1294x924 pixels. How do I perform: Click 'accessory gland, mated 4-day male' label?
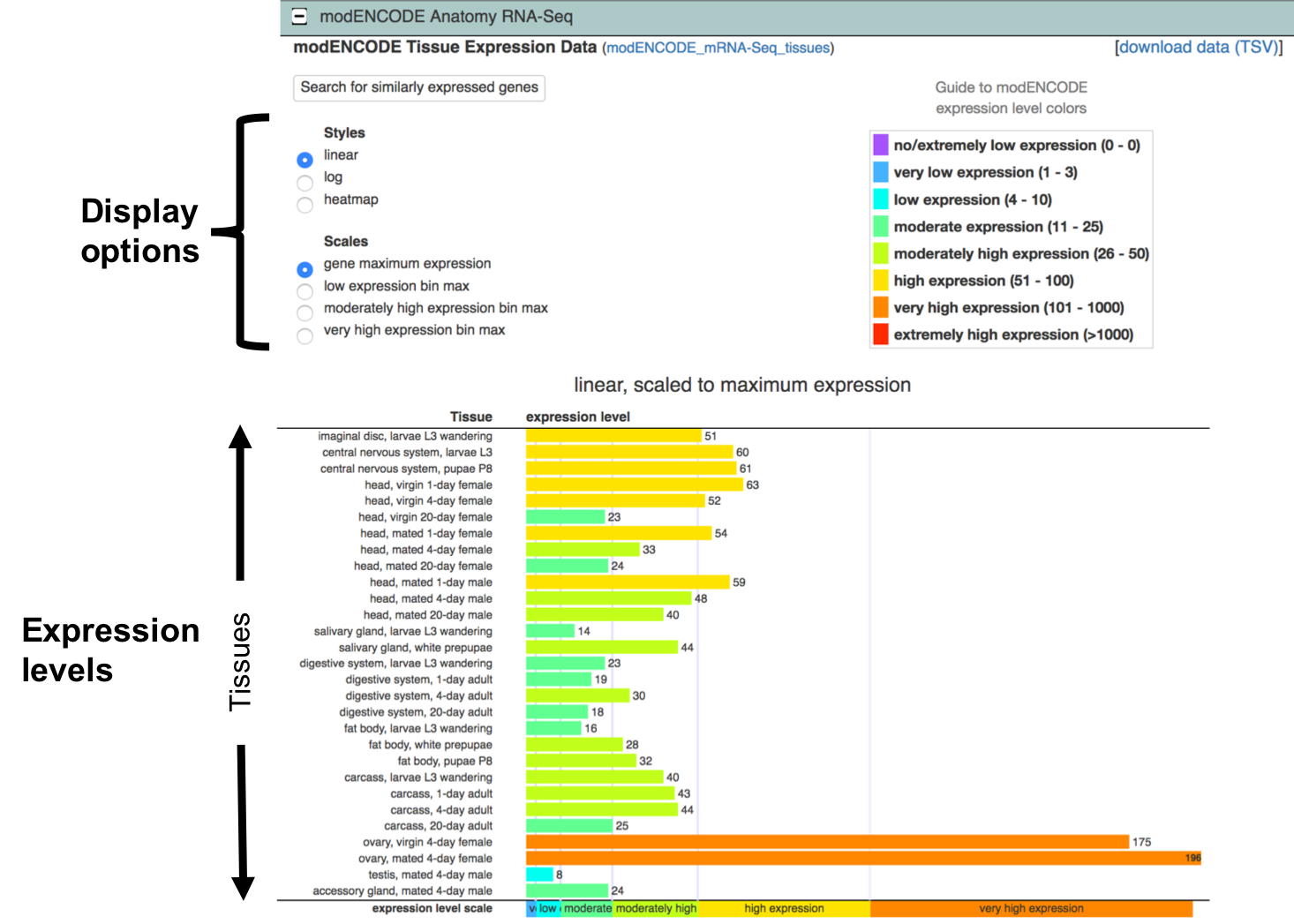[402, 891]
